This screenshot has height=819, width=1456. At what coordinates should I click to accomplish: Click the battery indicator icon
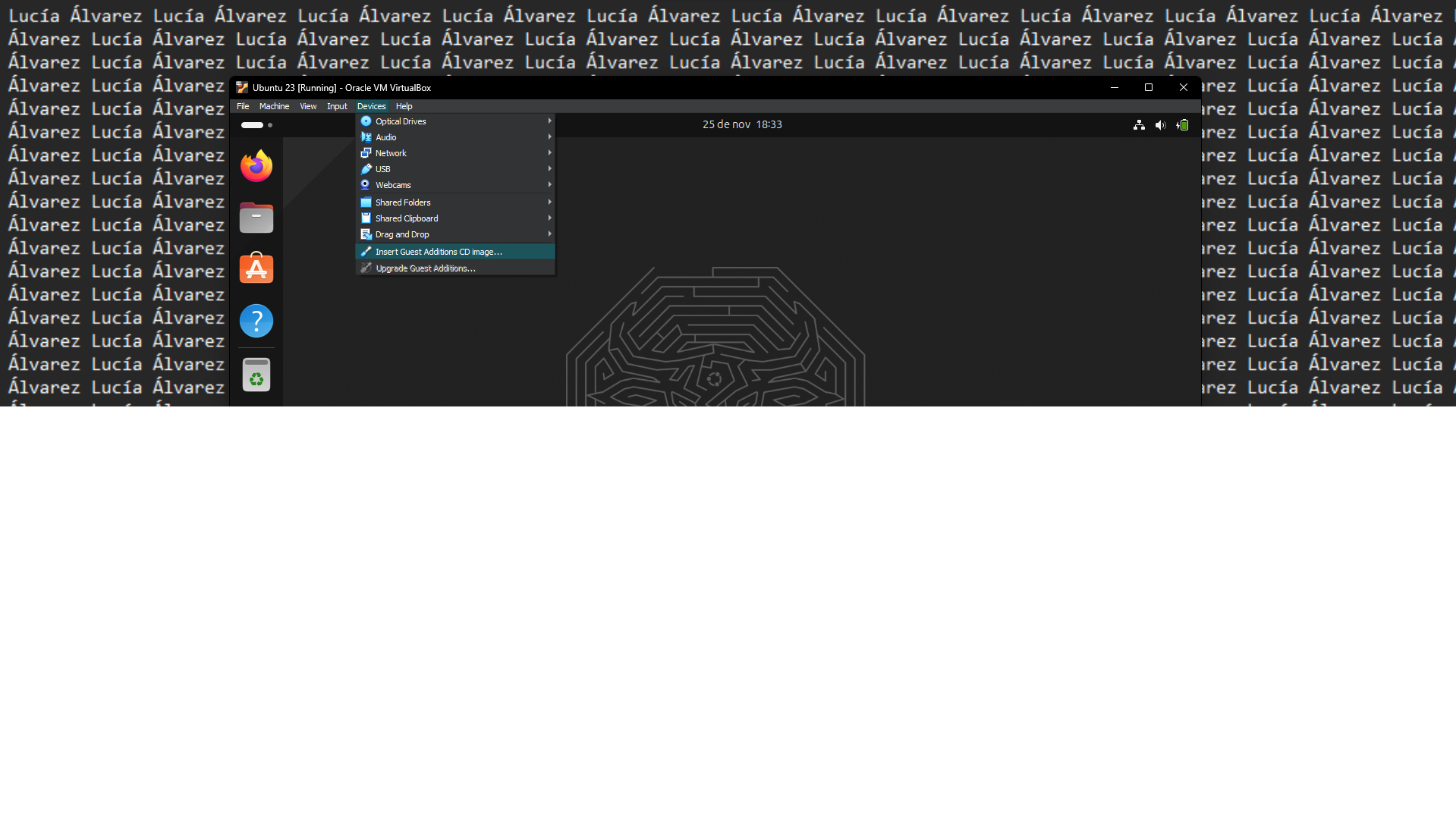[1182, 125]
